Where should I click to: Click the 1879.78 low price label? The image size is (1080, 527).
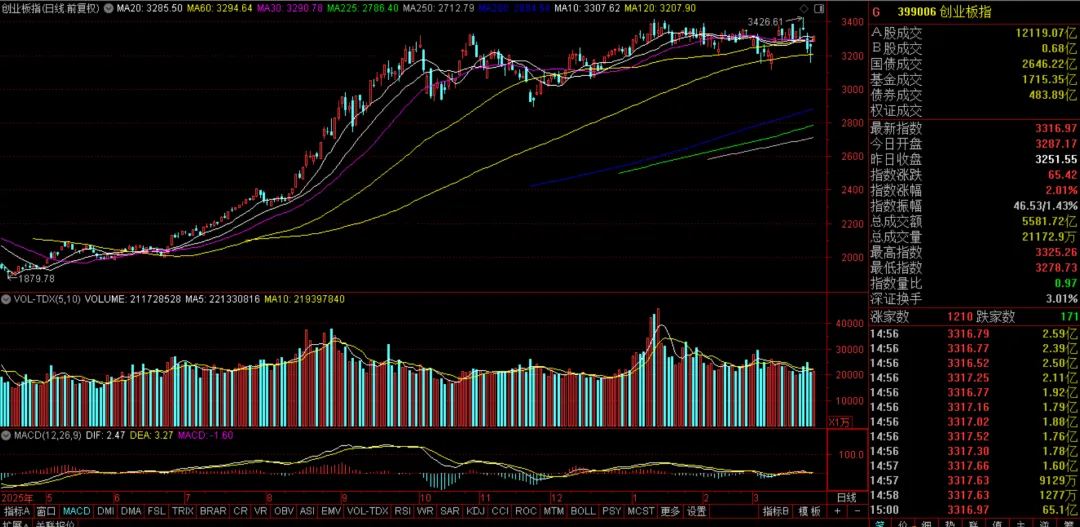(35, 279)
